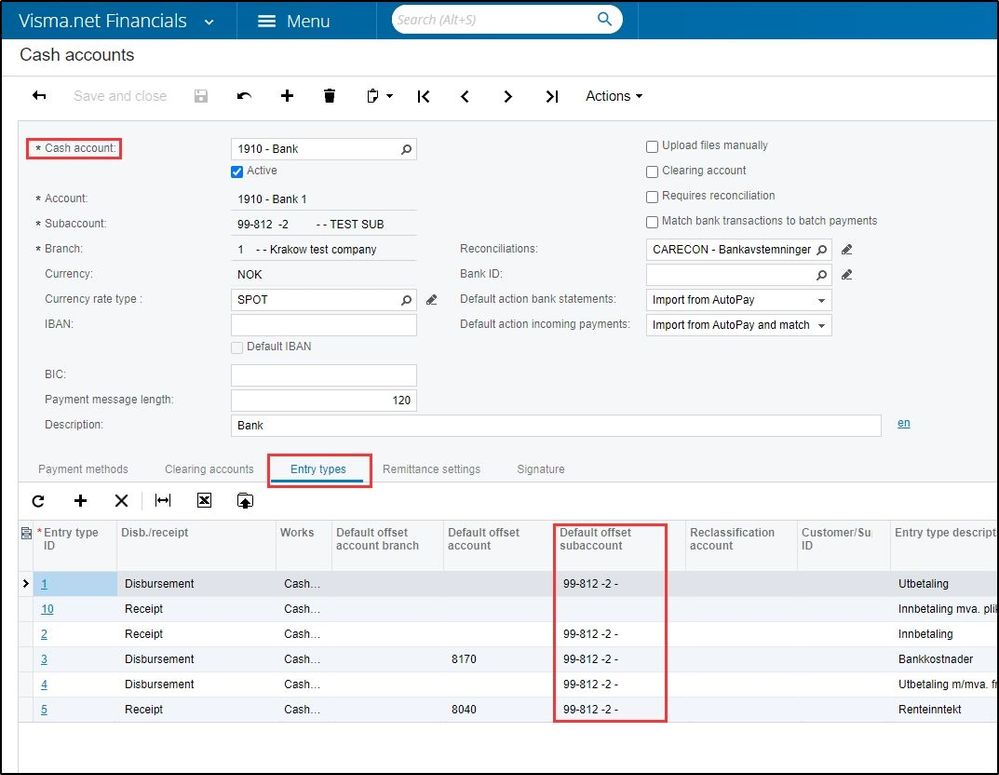
Task: Export entry types grid to Excel
Action: coord(204,501)
